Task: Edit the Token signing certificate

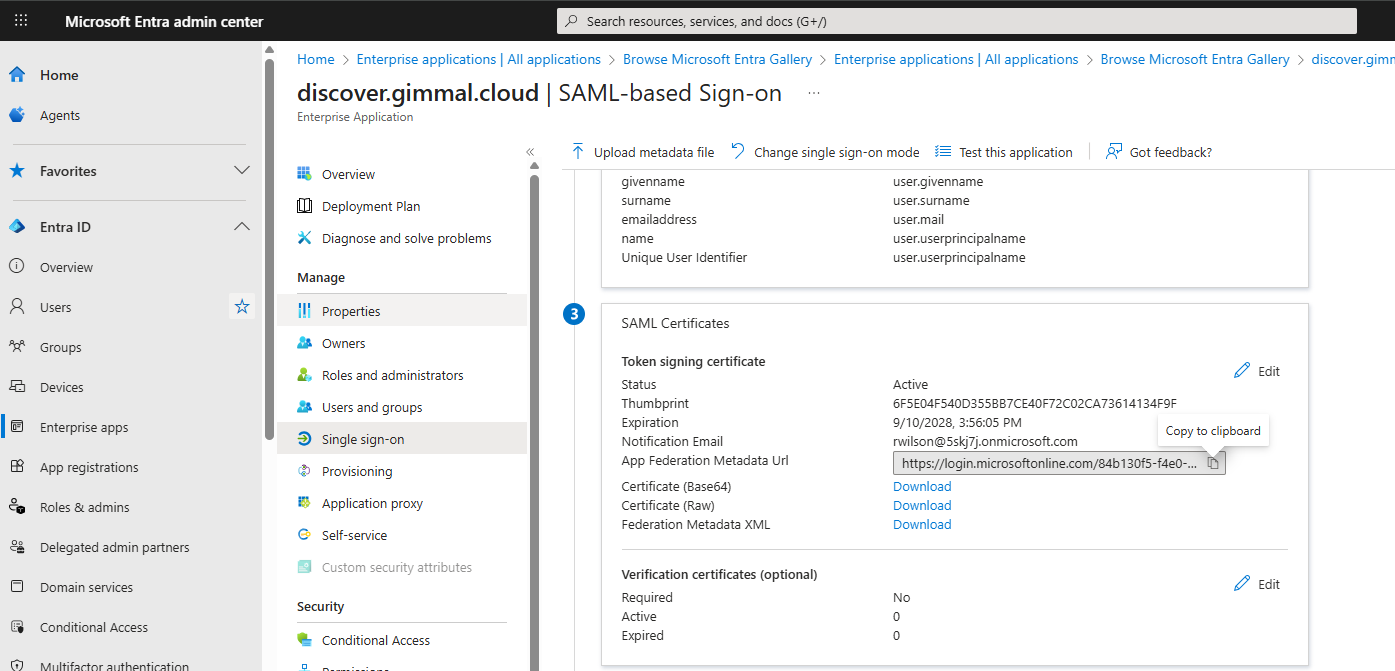Action: click(1257, 371)
